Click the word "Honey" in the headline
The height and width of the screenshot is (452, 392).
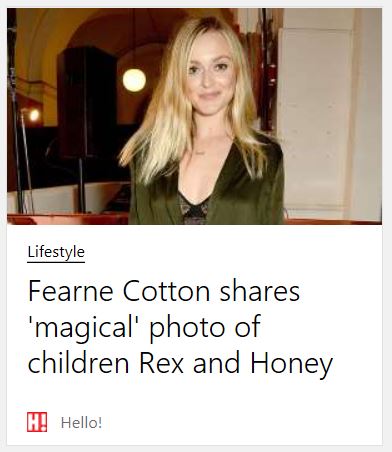(x=292, y=365)
